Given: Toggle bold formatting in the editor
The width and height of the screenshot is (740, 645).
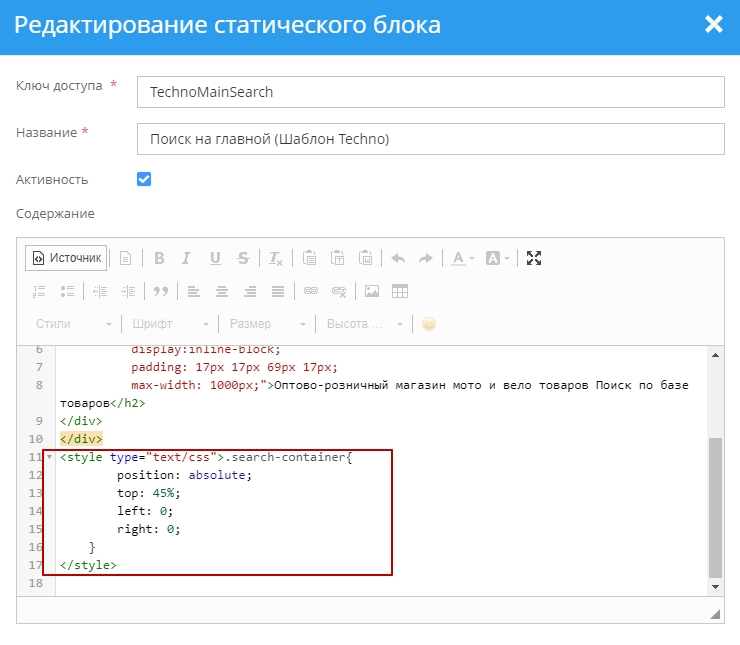Looking at the screenshot, I should pyautogui.click(x=159, y=258).
